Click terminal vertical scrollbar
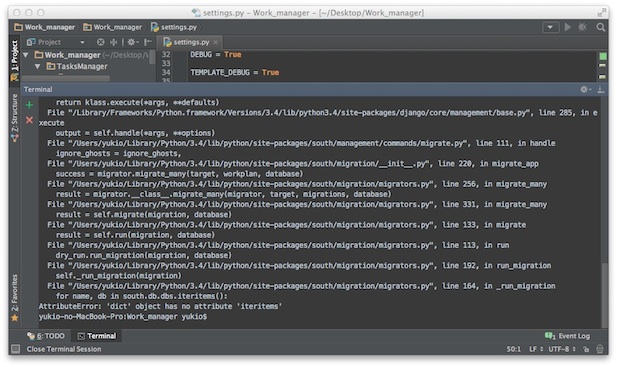 click(x=604, y=295)
